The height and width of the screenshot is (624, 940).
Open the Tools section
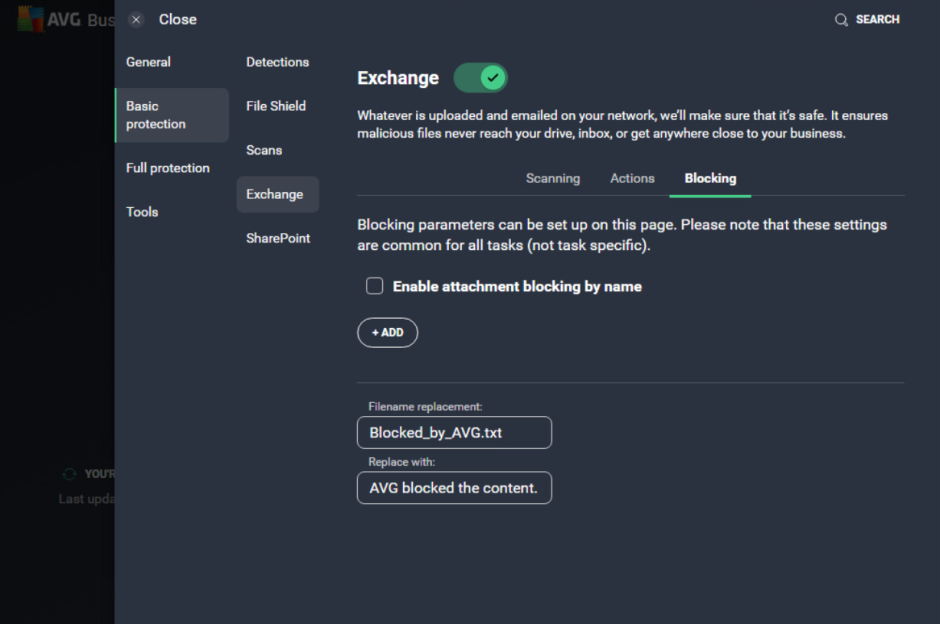(142, 211)
